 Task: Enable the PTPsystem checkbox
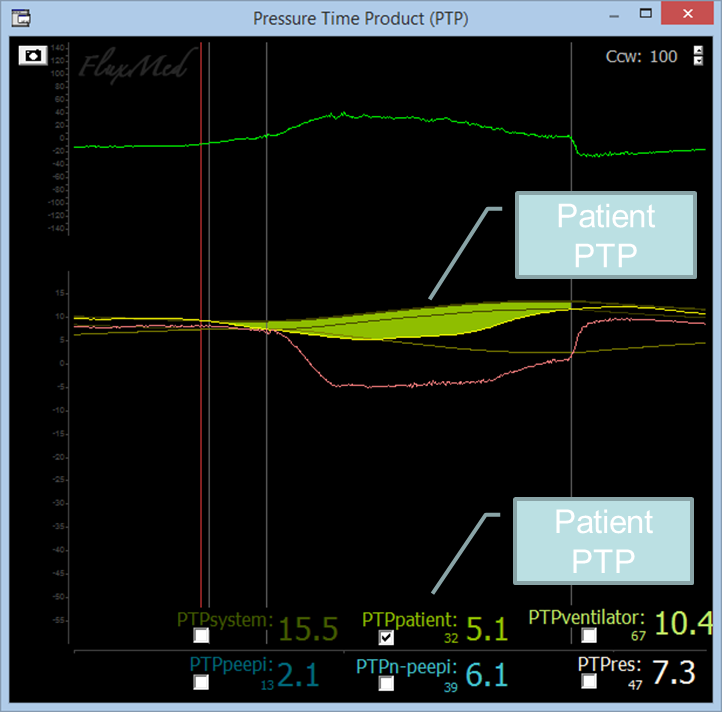coord(202,635)
